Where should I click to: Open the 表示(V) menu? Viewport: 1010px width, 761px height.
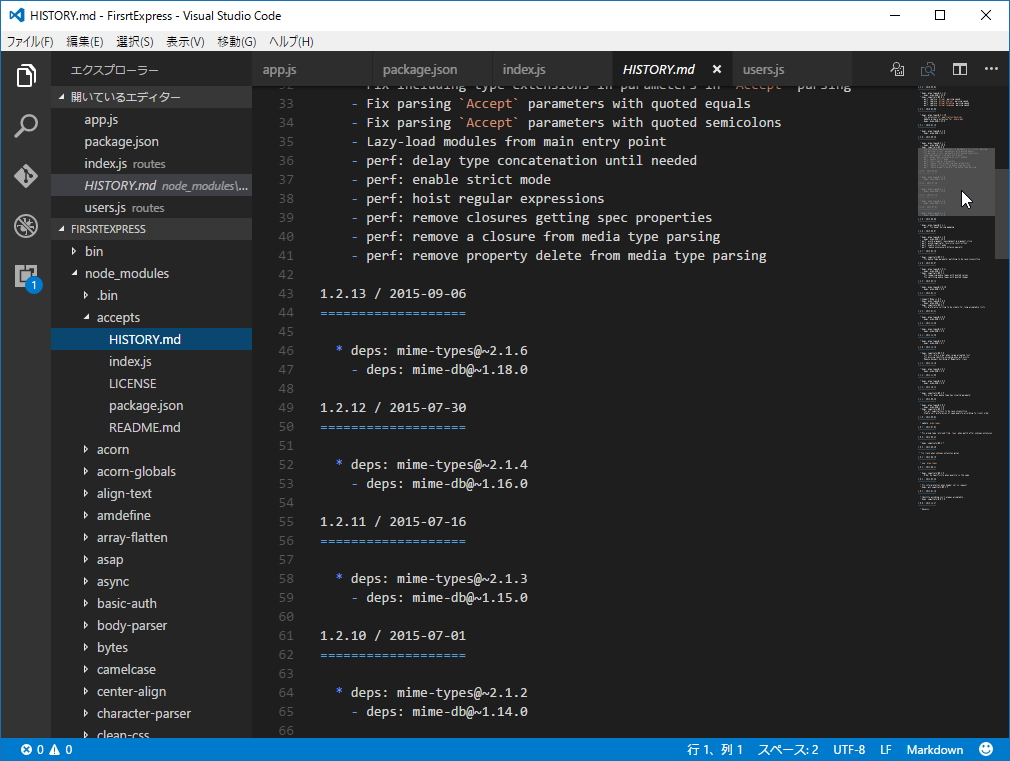tap(185, 41)
